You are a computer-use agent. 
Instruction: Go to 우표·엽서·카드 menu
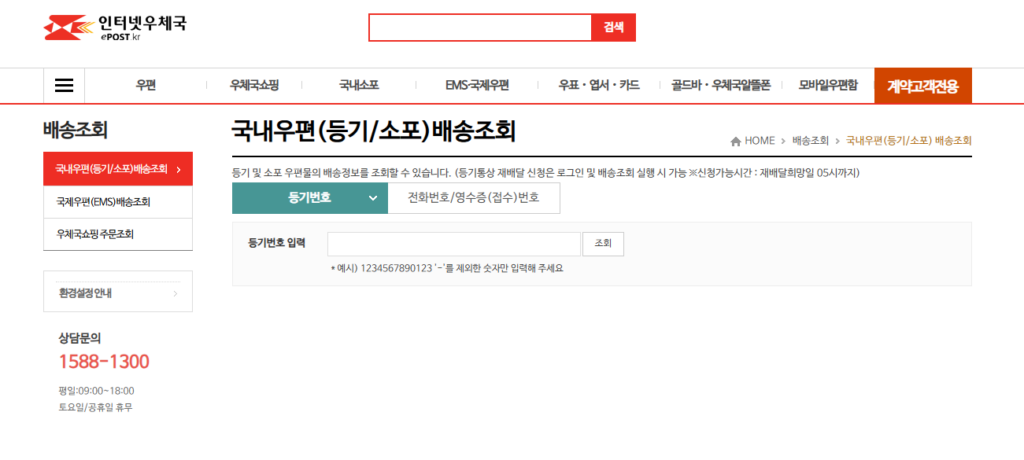pyautogui.click(x=599, y=86)
